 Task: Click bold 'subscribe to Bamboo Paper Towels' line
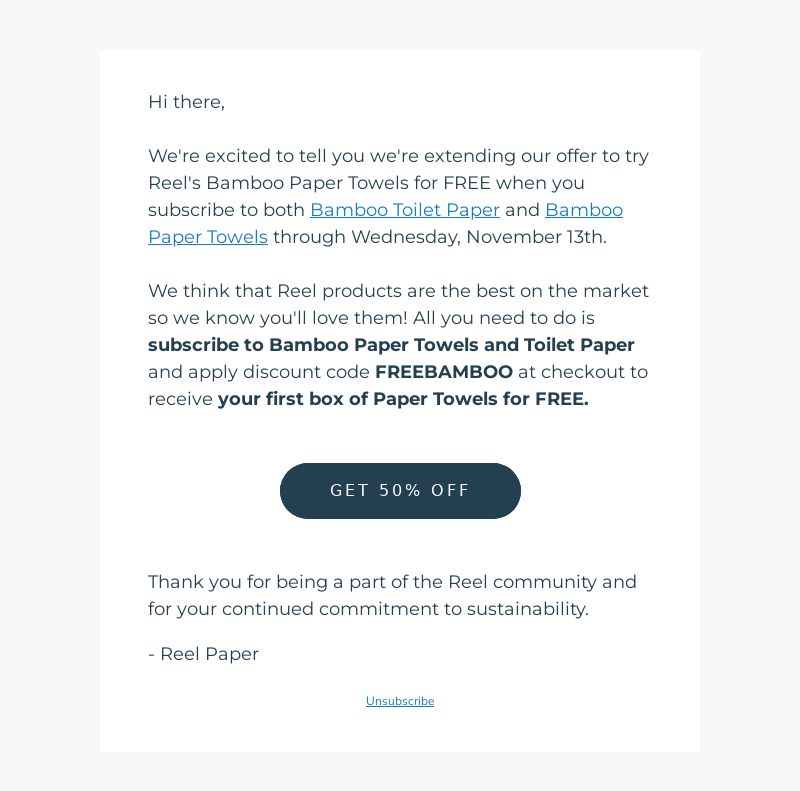391,344
